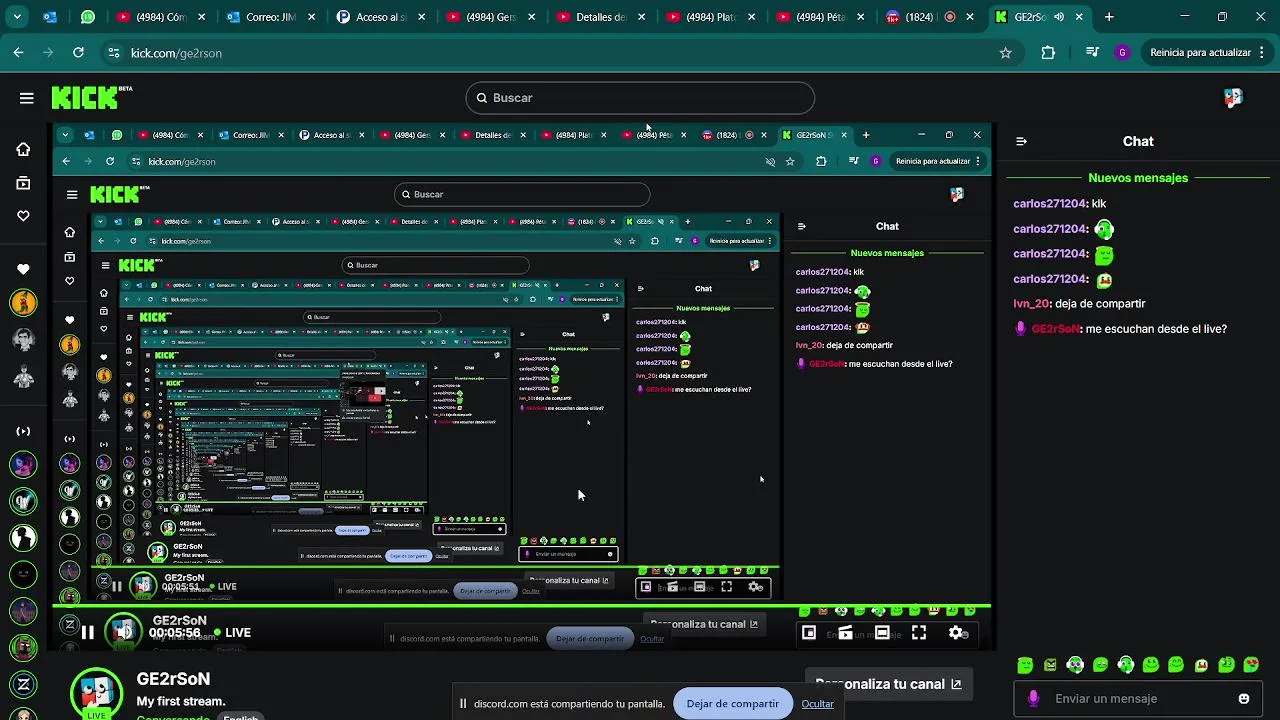This screenshot has width=1280, height=720.
Task: Open the Chrome profile G avatar
Action: tap(1122, 53)
